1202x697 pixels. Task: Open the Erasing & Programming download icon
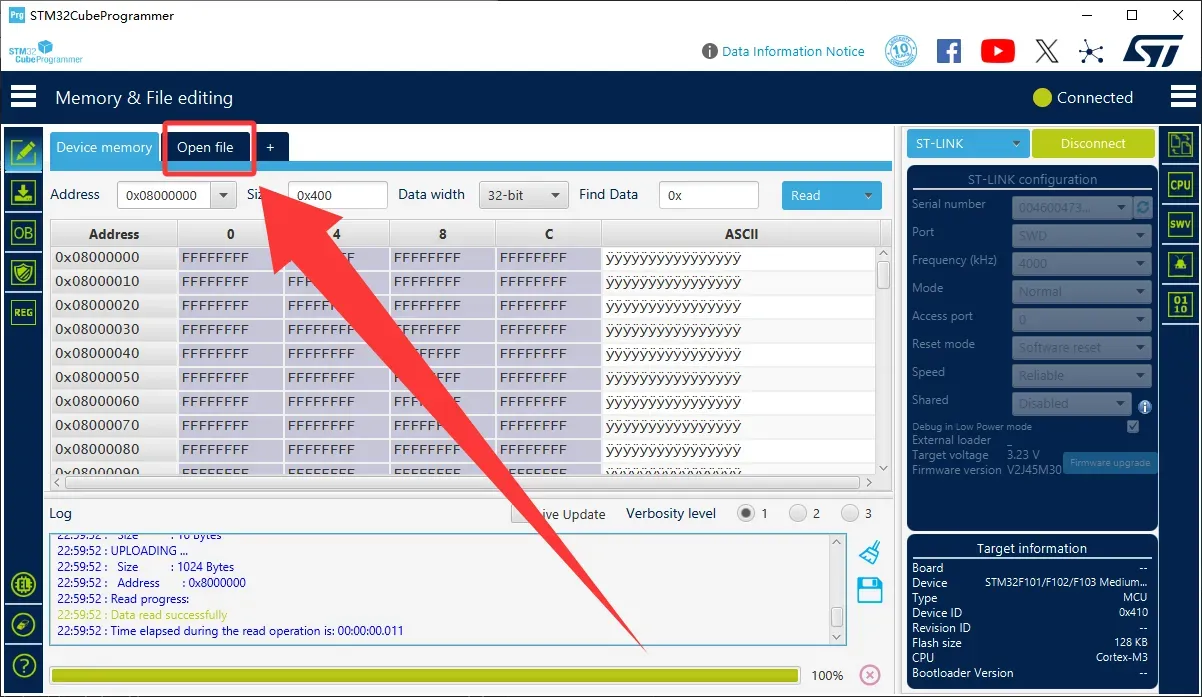coord(23,192)
